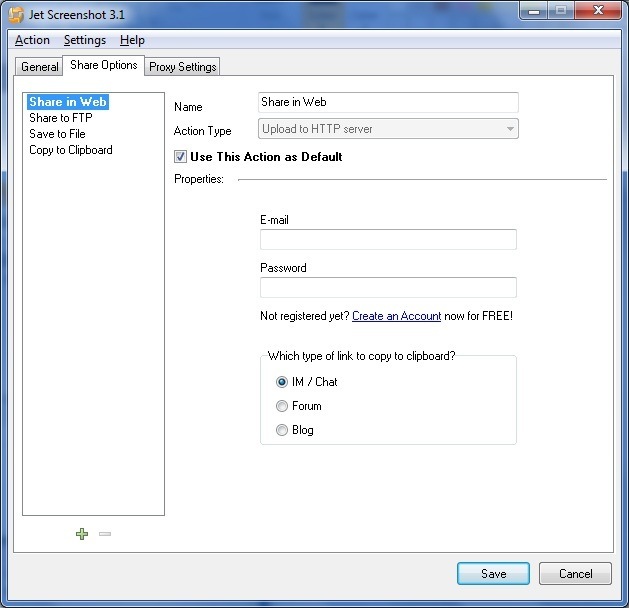Focus the Password text field
Image resolution: width=629 pixels, height=608 pixels.
point(388,288)
